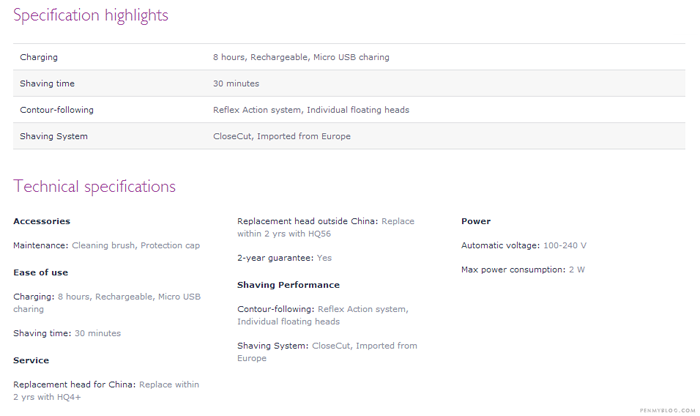The height and width of the screenshot is (416, 700).
Task: Click the "Technical specifications" heading
Action: coord(94,186)
